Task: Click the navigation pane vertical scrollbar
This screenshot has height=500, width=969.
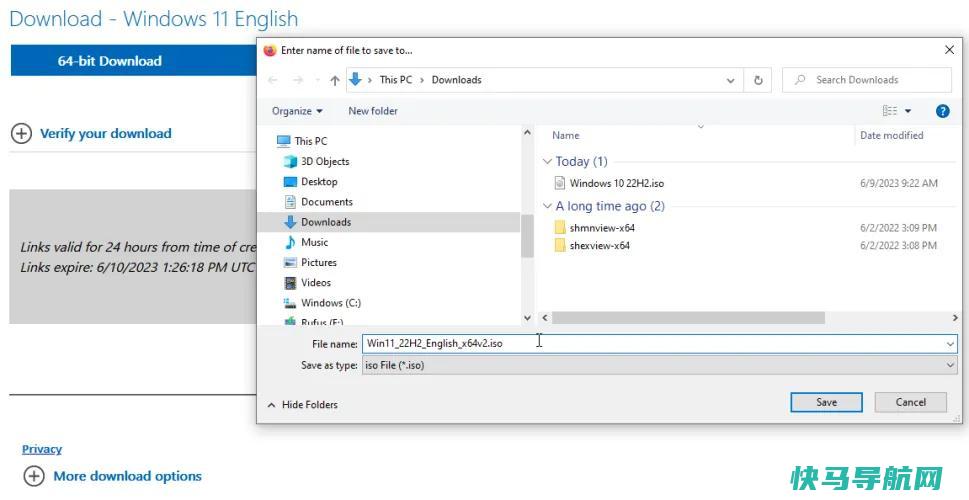Action: coord(527,235)
